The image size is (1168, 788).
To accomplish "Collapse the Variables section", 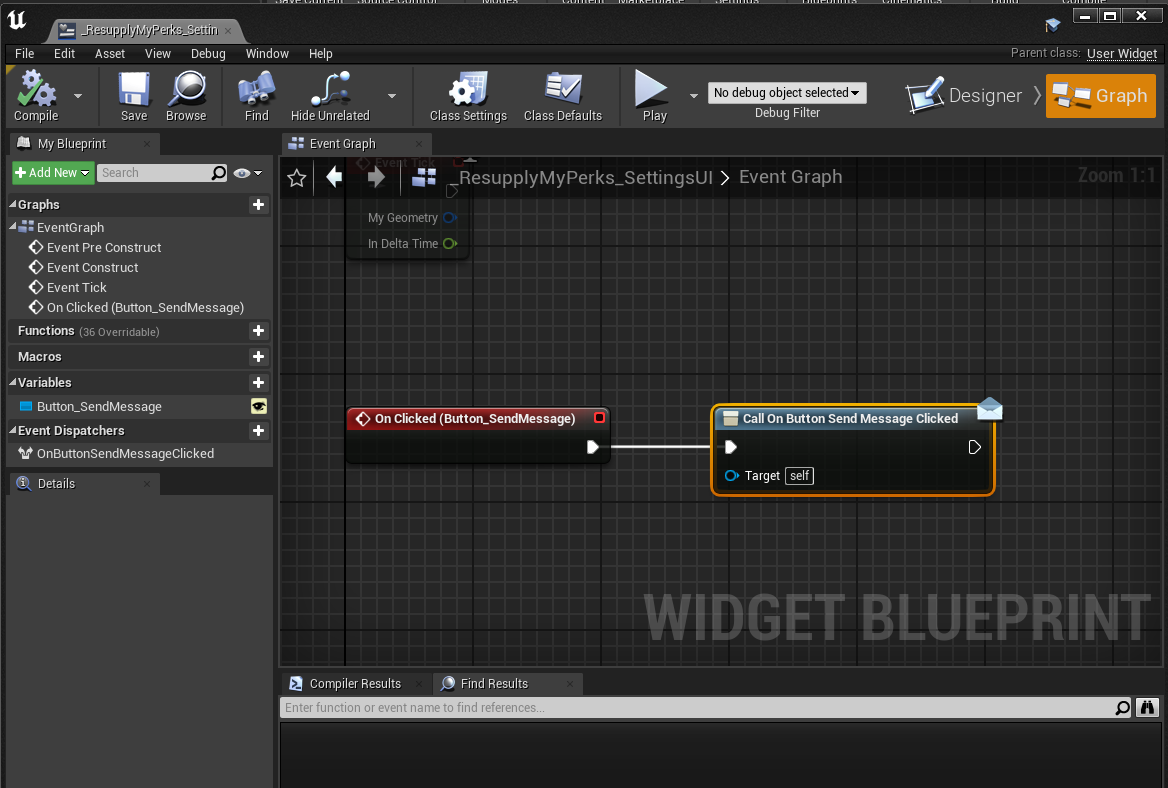I will (13, 382).
